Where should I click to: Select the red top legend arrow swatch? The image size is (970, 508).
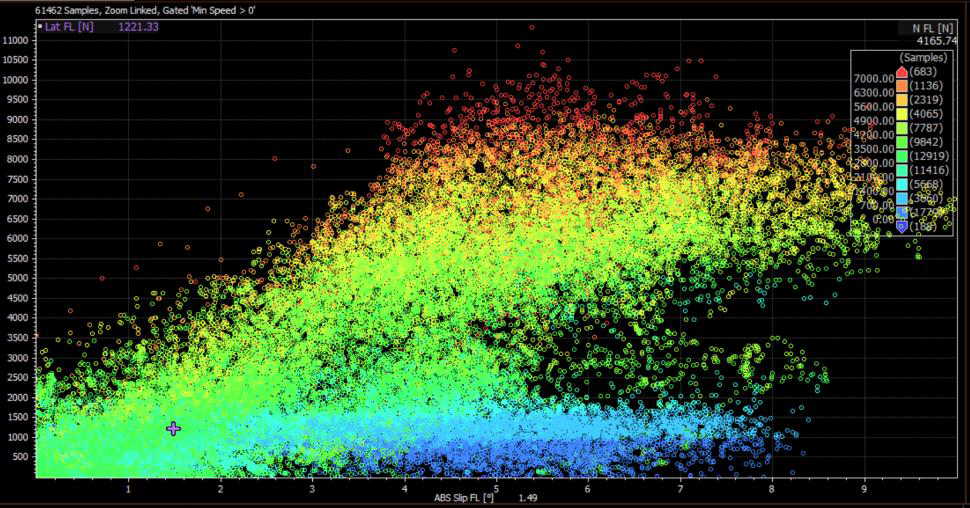902,72
